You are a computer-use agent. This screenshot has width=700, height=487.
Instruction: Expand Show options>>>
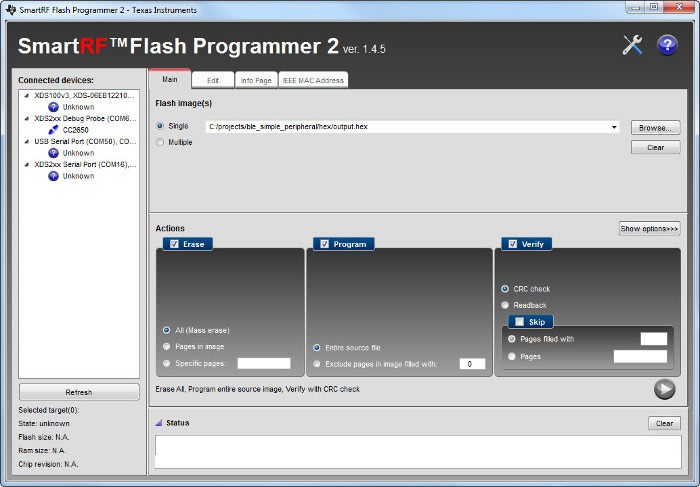[650, 229]
